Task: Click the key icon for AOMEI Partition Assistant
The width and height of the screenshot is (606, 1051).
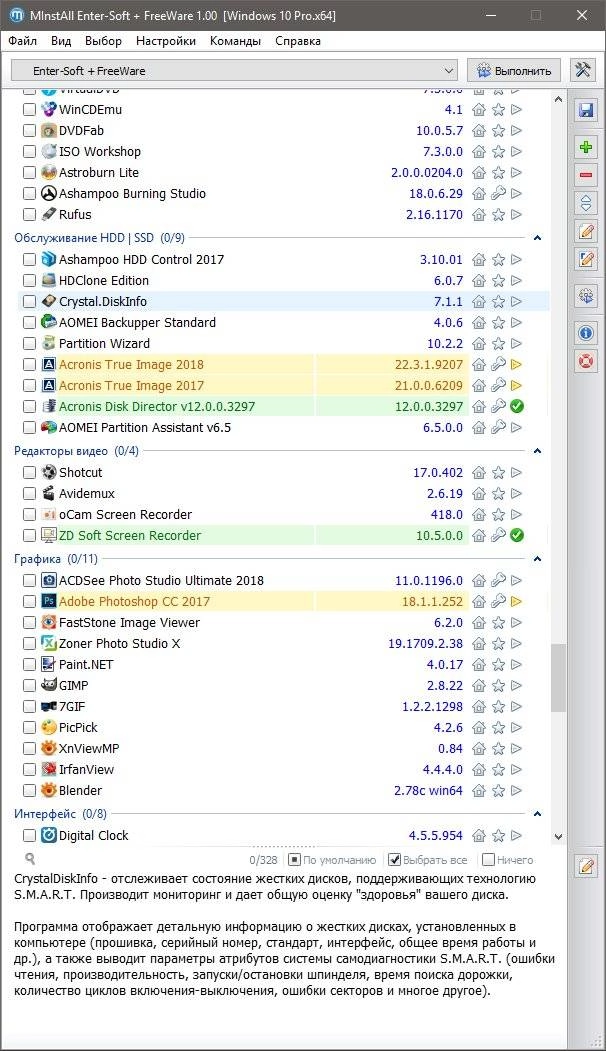Action: tap(498, 427)
